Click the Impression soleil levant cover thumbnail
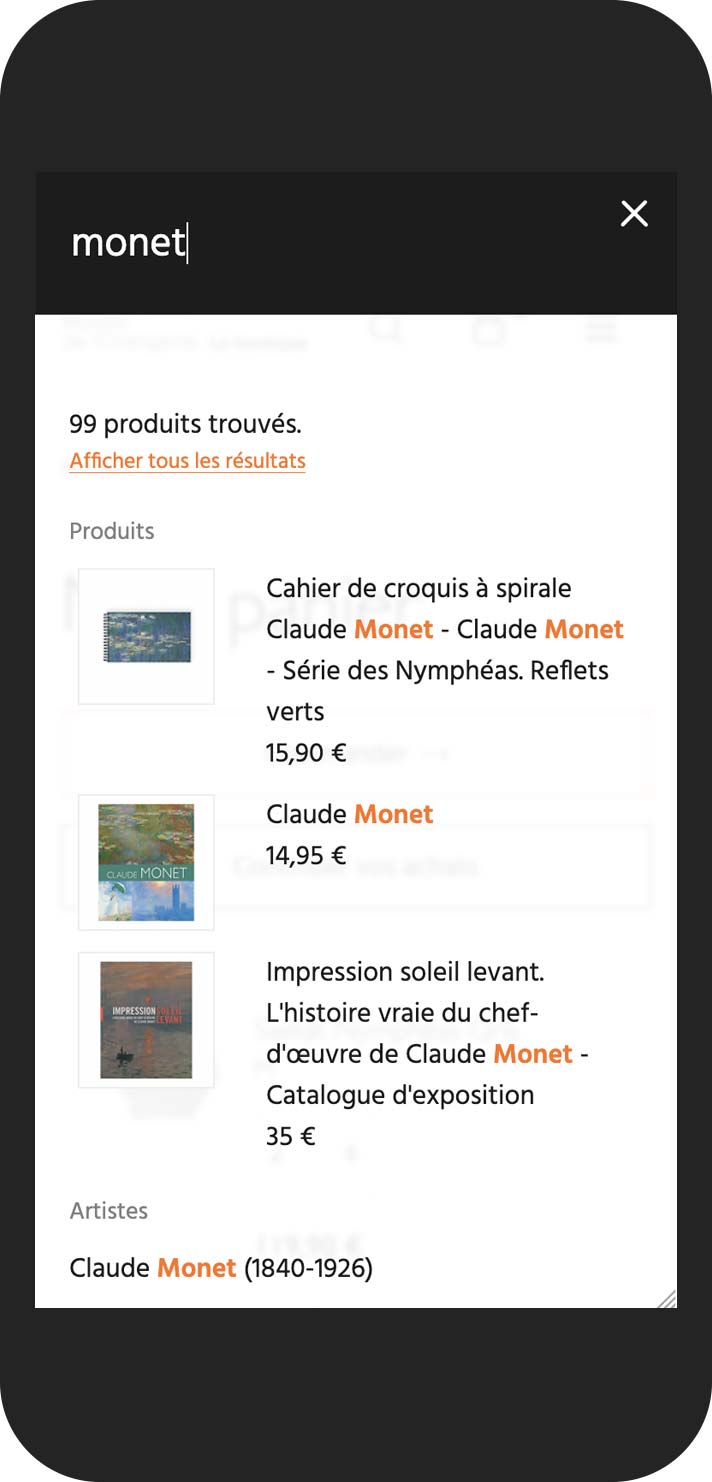This screenshot has height=1482, width=712. point(146,1019)
